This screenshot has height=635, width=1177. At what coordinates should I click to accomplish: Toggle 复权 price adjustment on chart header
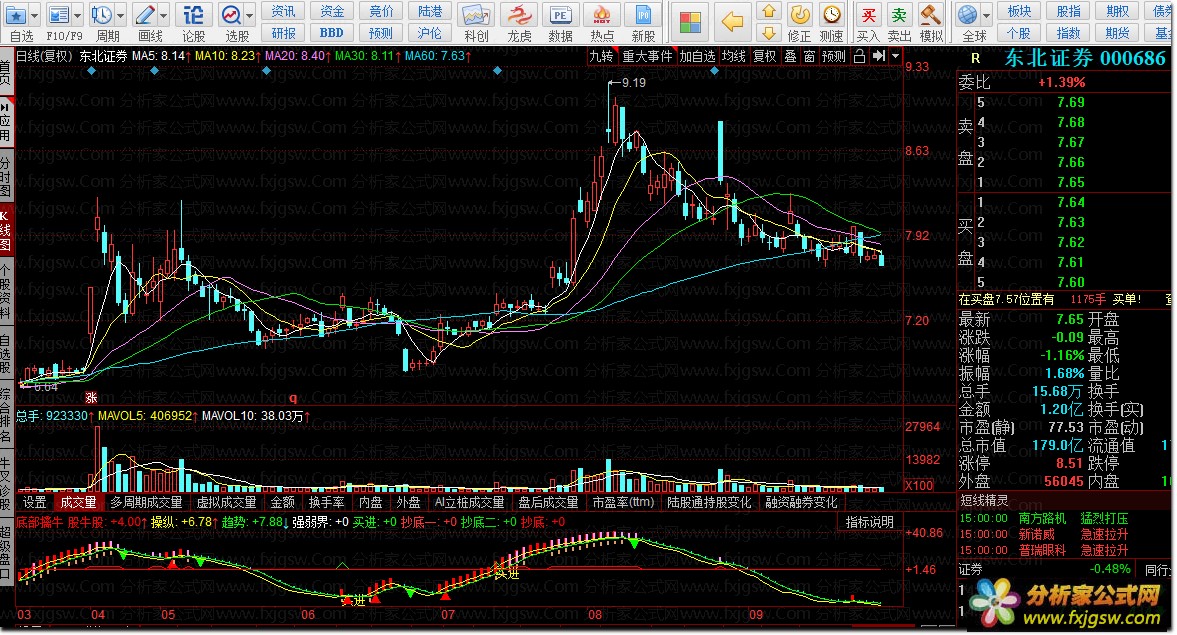(x=765, y=56)
